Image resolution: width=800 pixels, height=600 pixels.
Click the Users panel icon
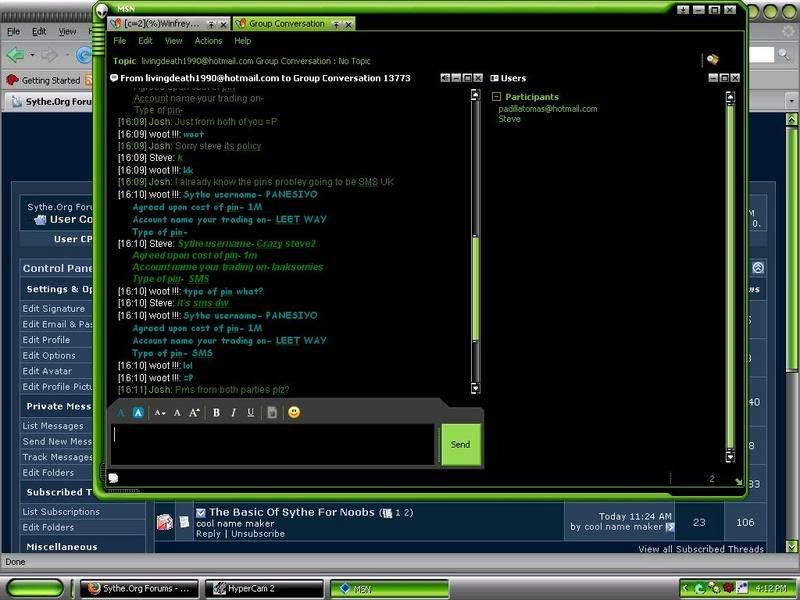point(494,78)
